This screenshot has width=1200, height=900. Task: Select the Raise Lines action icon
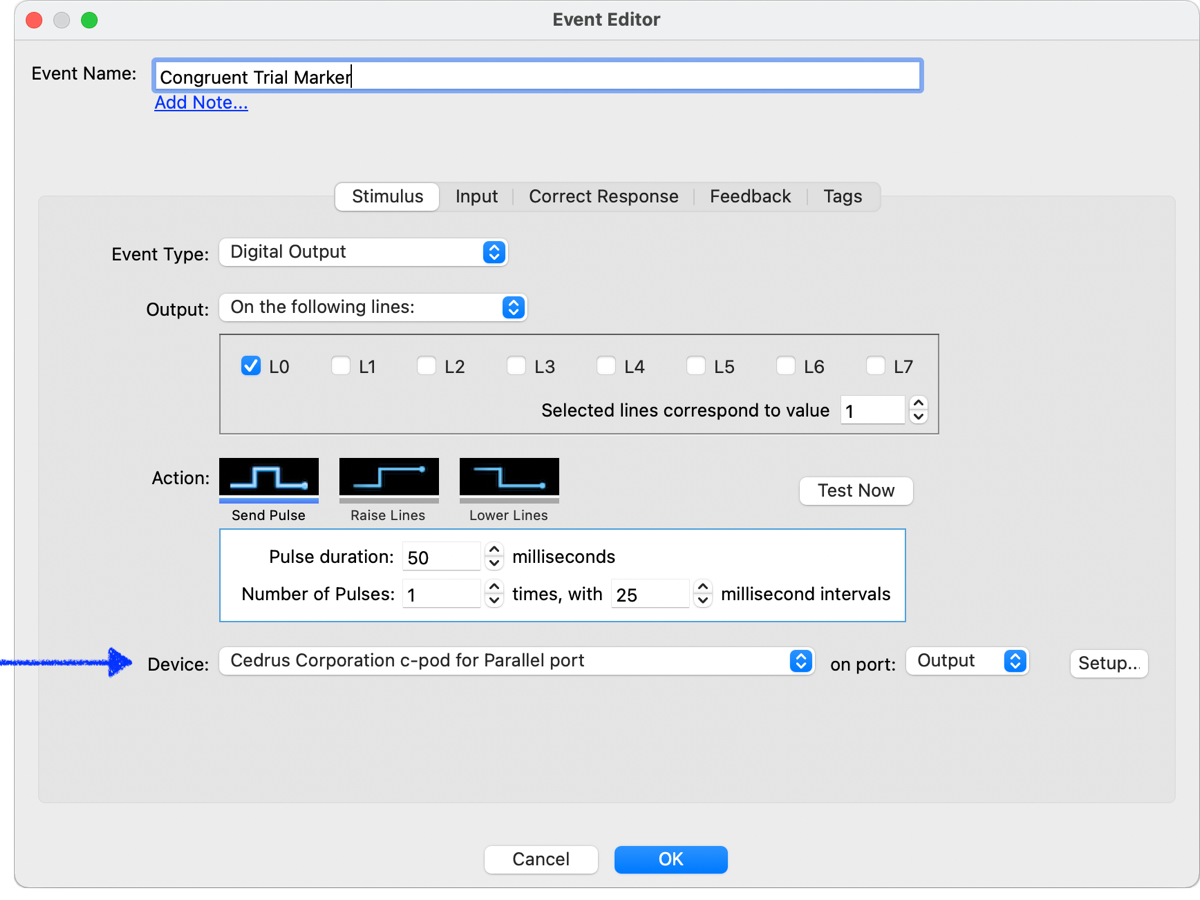tap(388, 478)
